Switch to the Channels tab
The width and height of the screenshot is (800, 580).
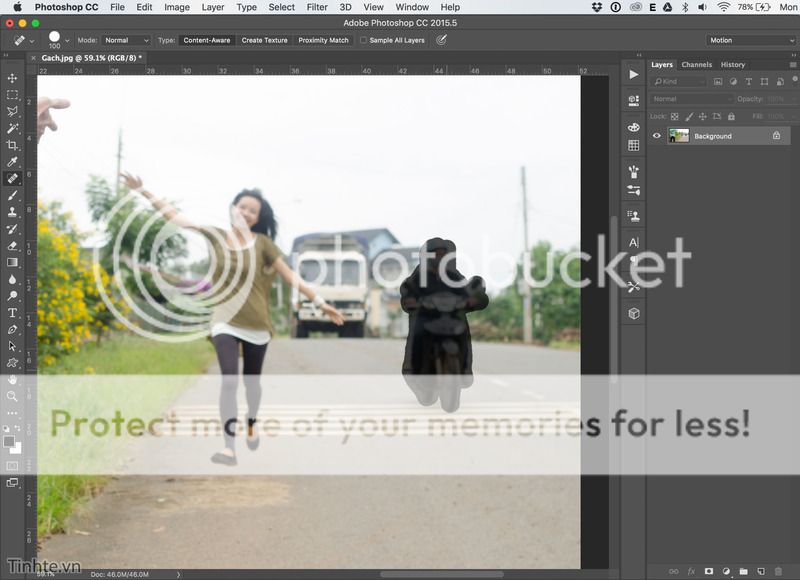(x=697, y=65)
